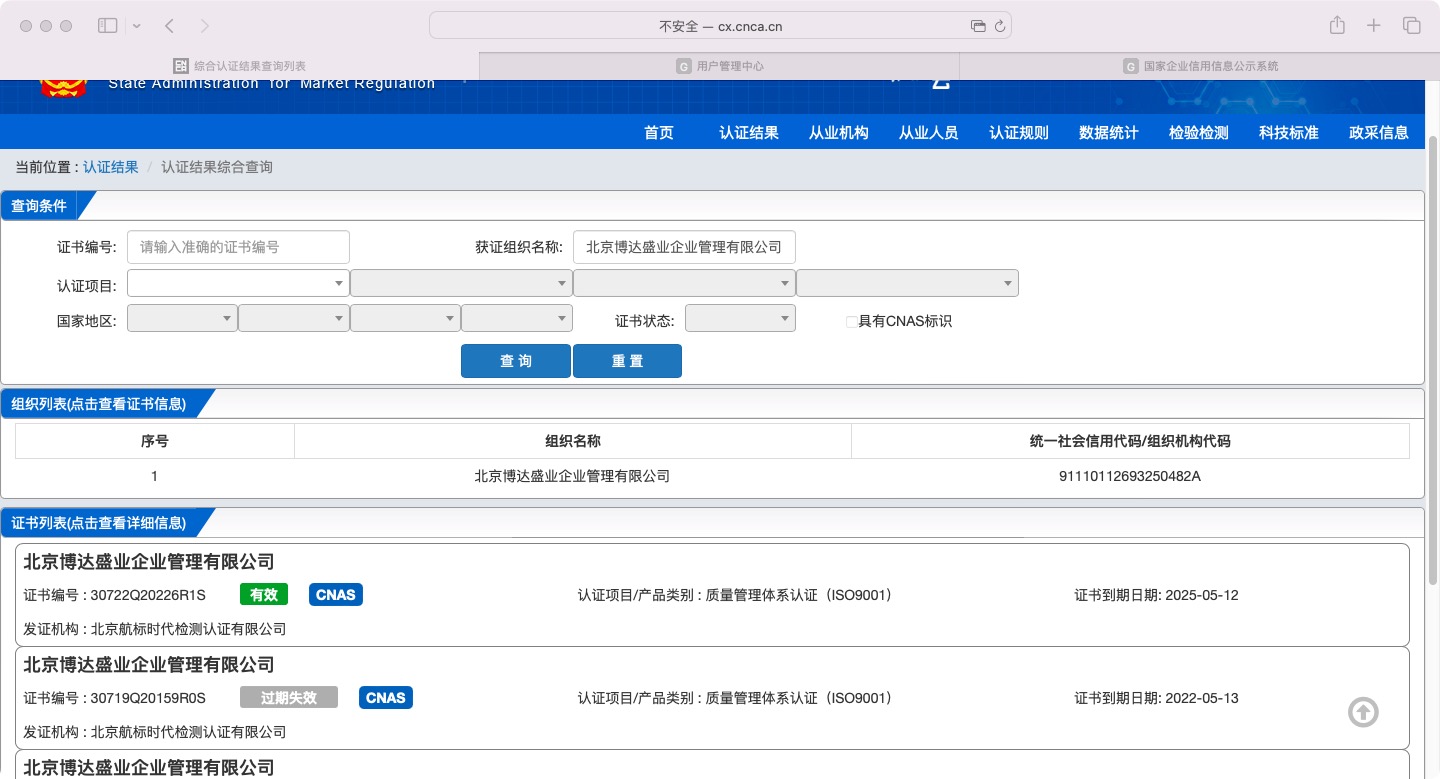Image resolution: width=1440 pixels, height=779 pixels.
Task: Focus the 证书编号 input field
Action: [238, 247]
